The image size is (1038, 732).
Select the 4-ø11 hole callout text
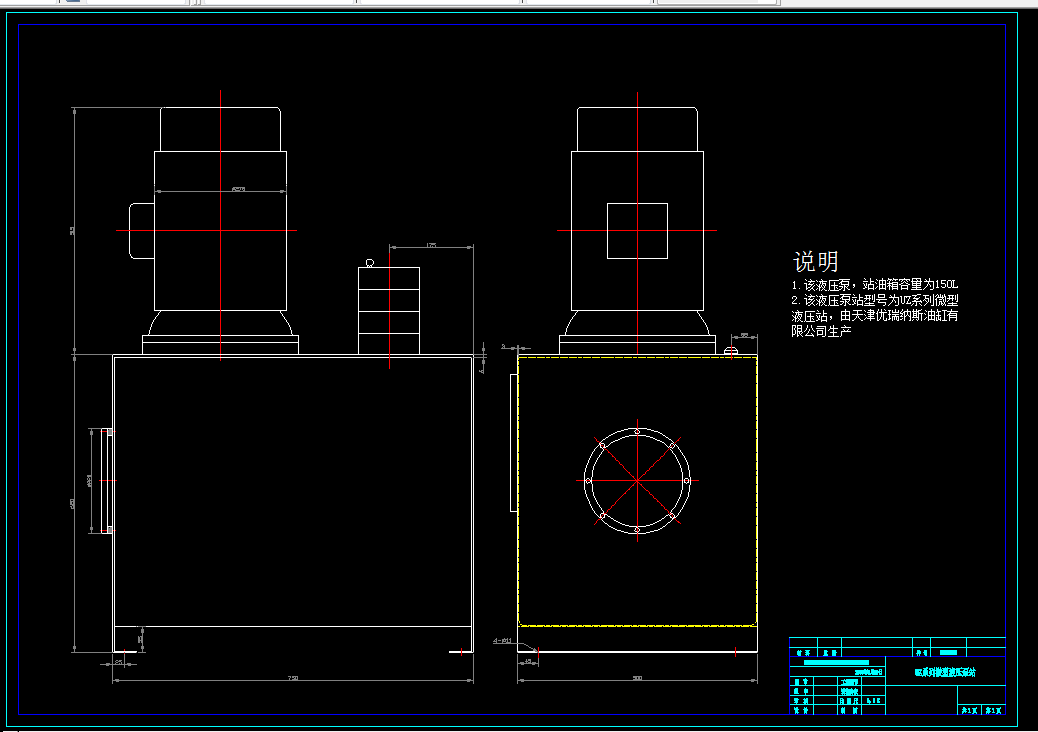tap(502, 641)
